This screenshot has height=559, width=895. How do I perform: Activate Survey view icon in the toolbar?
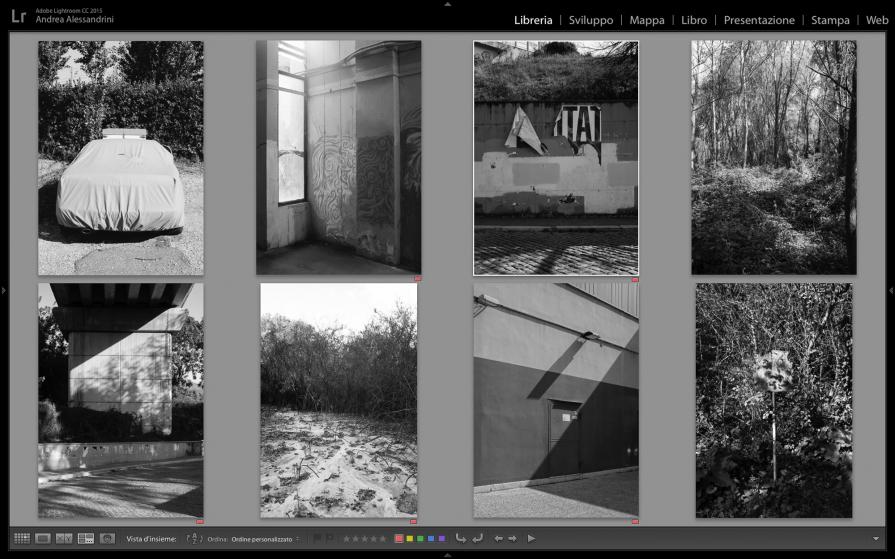[86, 538]
